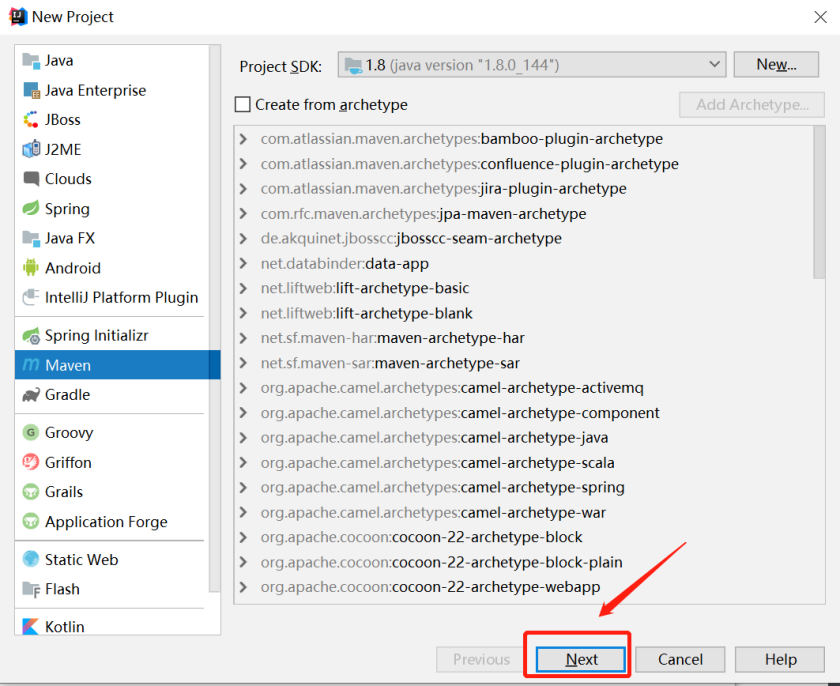This screenshot has height=686, width=840.
Task: Select Spring project type label
Action: pos(67,209)
